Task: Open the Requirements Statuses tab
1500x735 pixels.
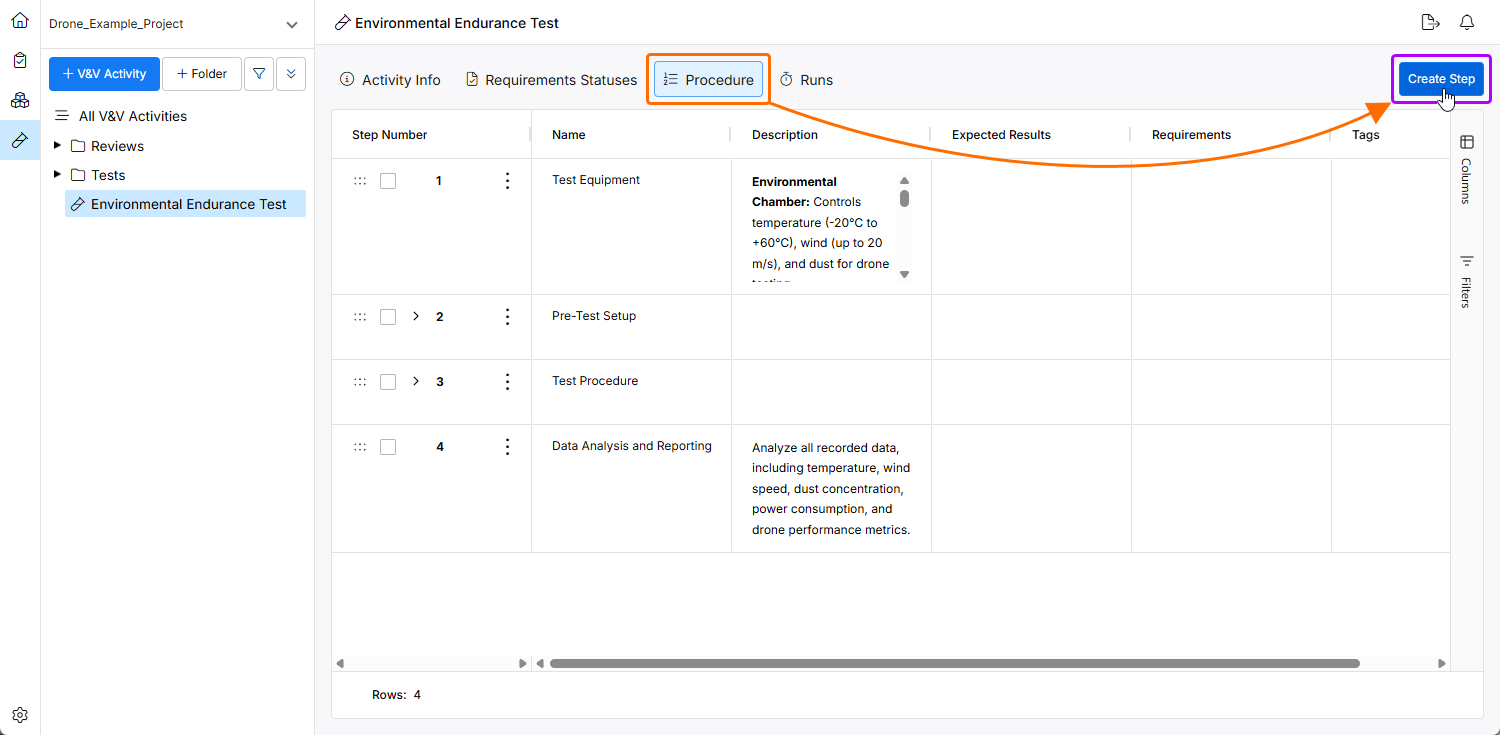Action: (551, 80)
